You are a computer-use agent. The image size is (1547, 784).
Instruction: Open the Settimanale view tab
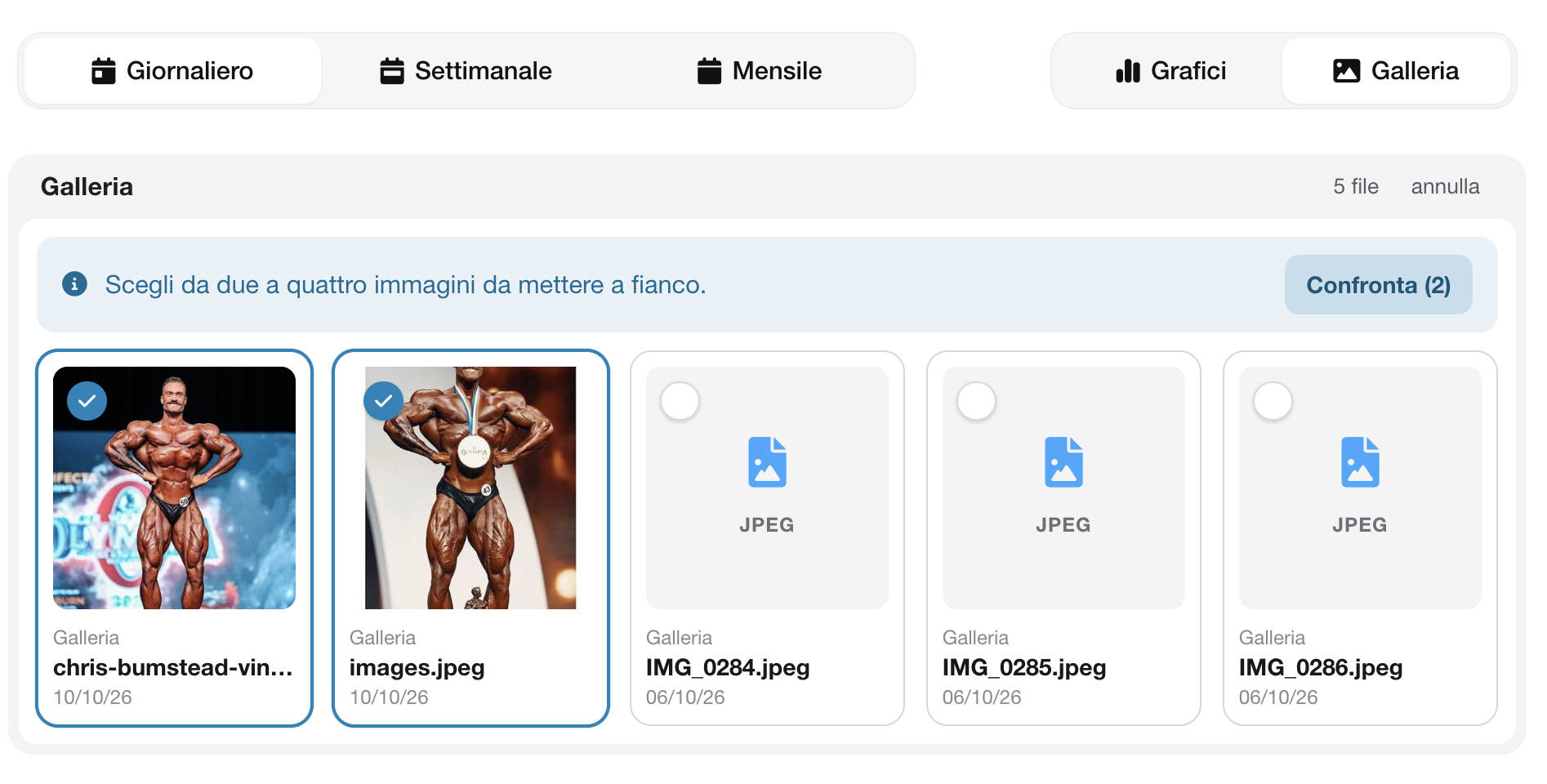(466, 71)
